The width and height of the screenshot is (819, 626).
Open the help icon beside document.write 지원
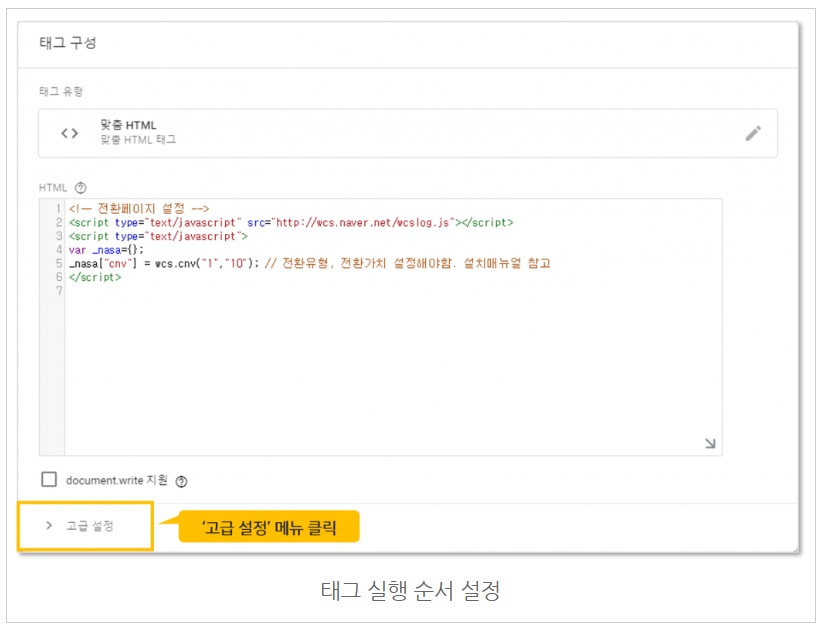point(181,481)
